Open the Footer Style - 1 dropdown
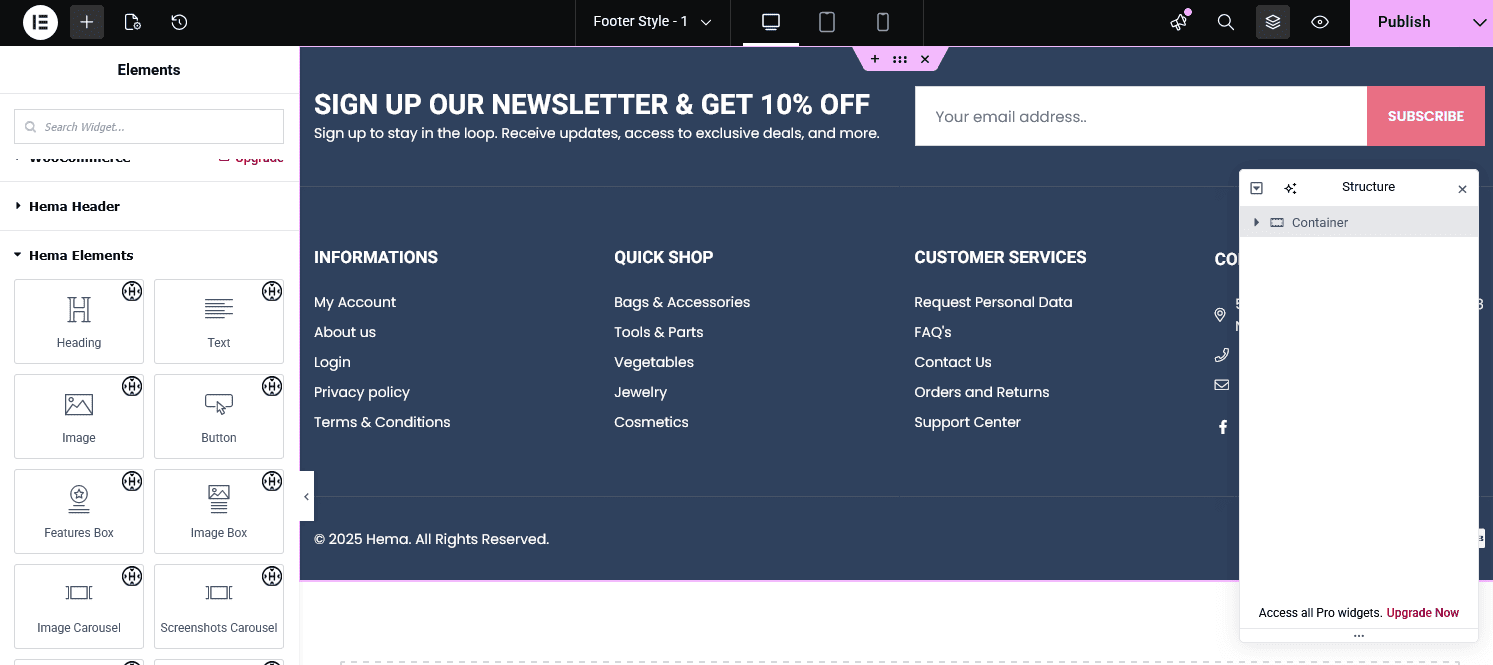 652,22
